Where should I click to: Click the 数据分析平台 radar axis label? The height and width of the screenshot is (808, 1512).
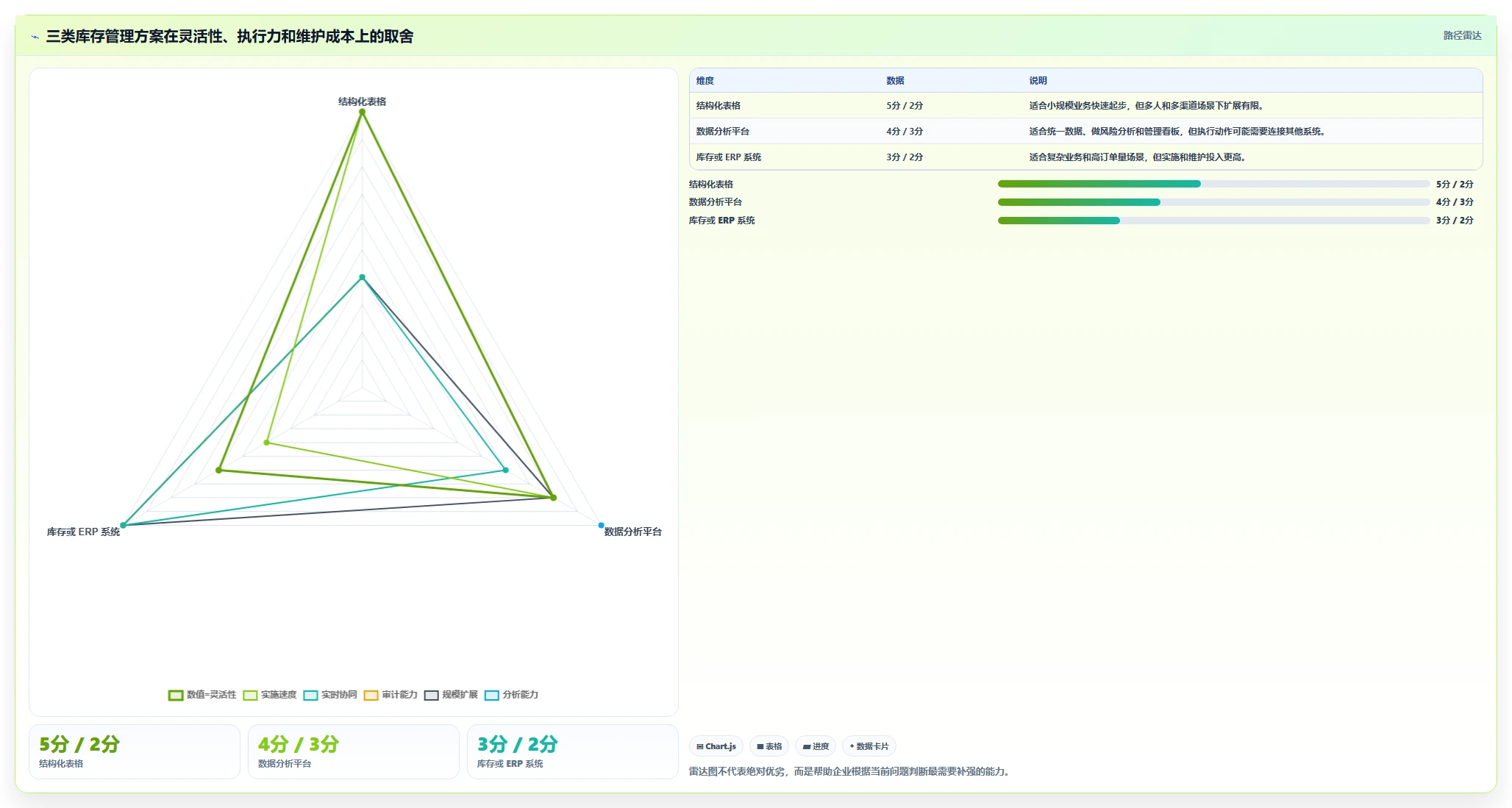click(x=633, y=532)
